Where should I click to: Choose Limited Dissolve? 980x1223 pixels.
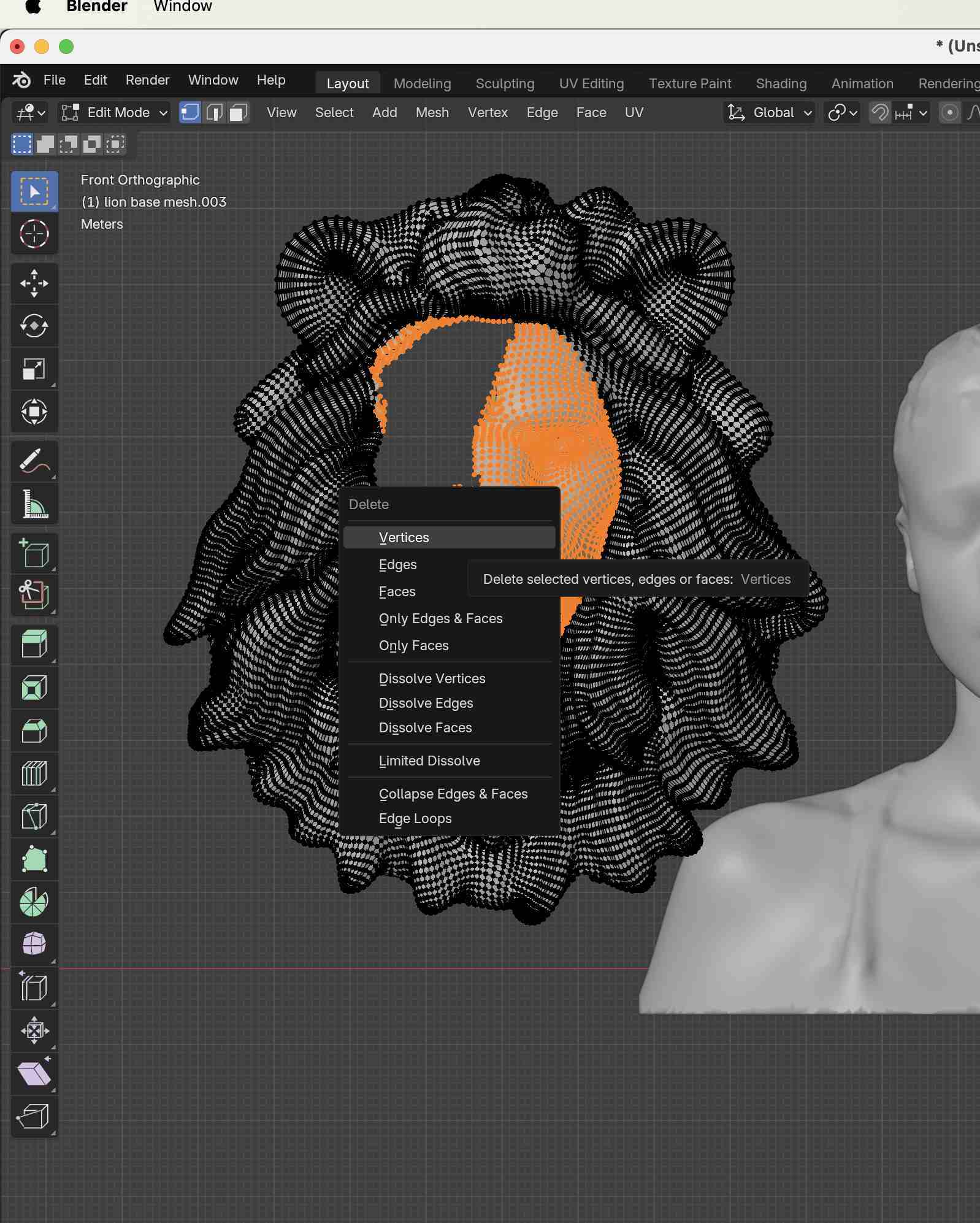[450, 761]
